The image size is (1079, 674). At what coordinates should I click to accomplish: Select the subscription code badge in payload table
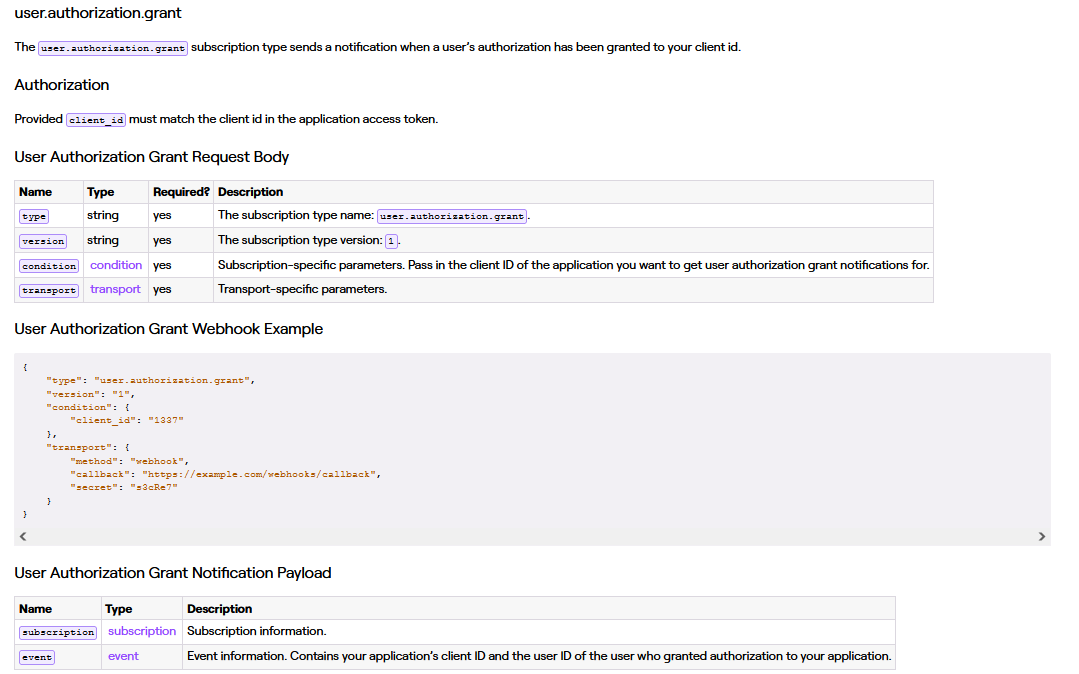(57, 631)
